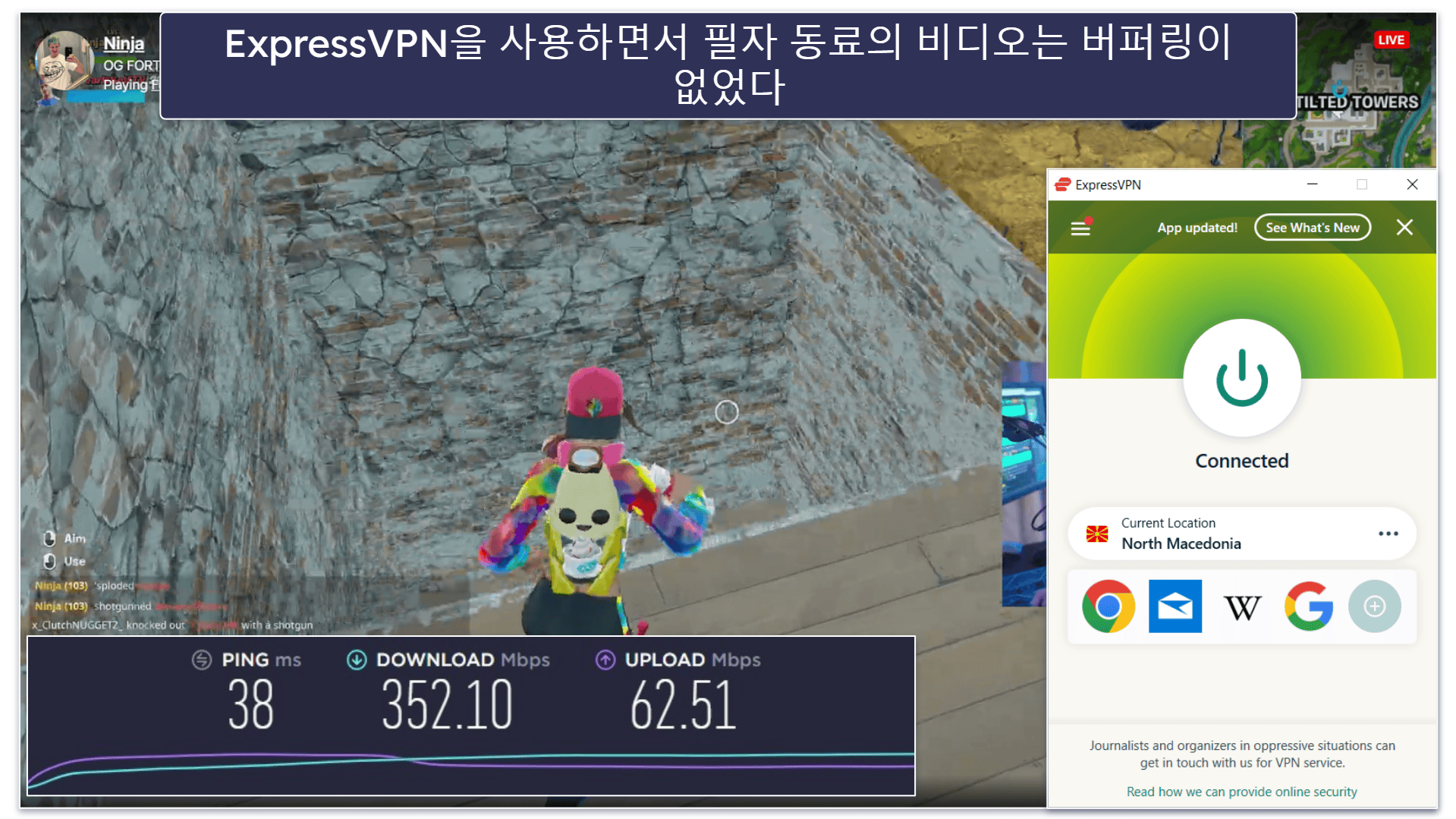Click the journalists and organizers message

(1241, 754)
